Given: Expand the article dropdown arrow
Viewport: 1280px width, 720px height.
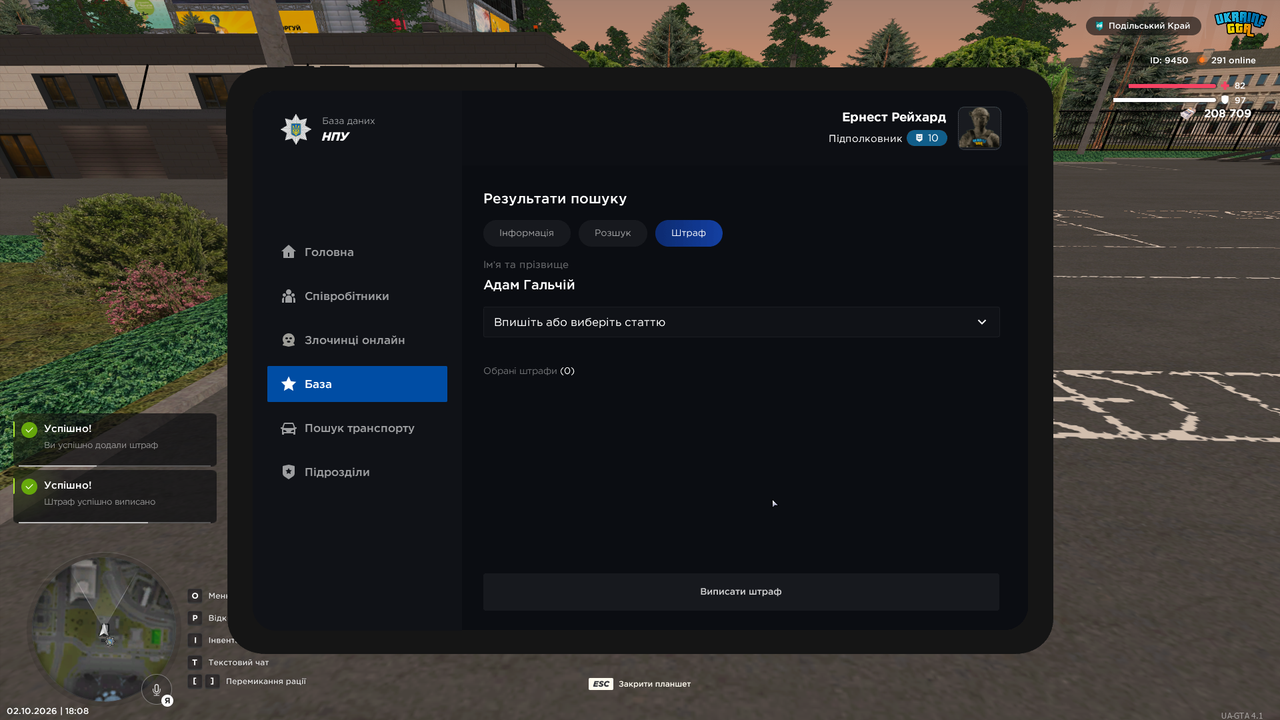Looking at the screenshot, I should (982, 322).
